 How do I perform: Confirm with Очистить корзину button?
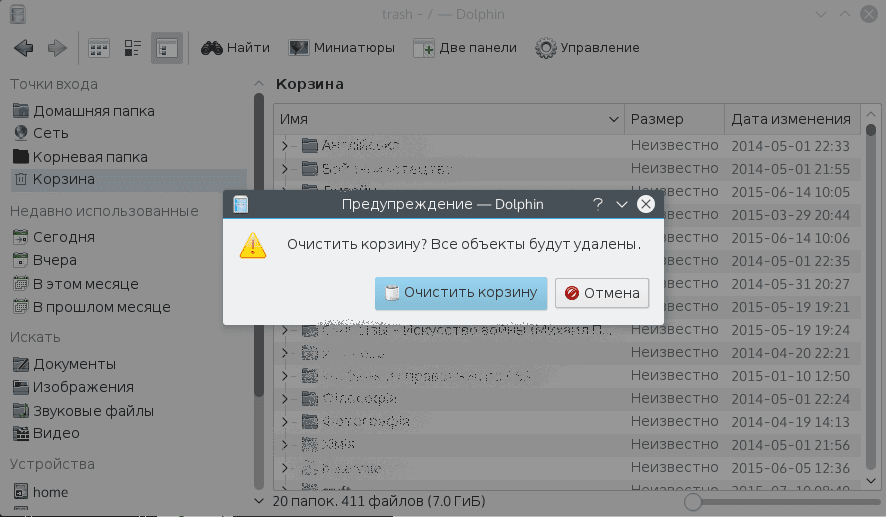click(461, 293)
